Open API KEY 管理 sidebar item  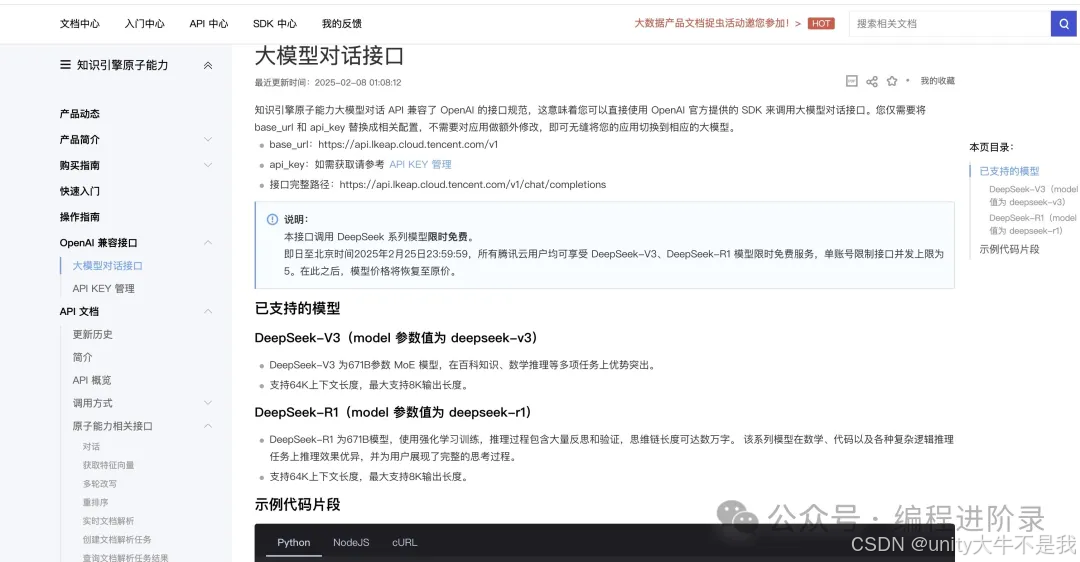pos(103,289)
